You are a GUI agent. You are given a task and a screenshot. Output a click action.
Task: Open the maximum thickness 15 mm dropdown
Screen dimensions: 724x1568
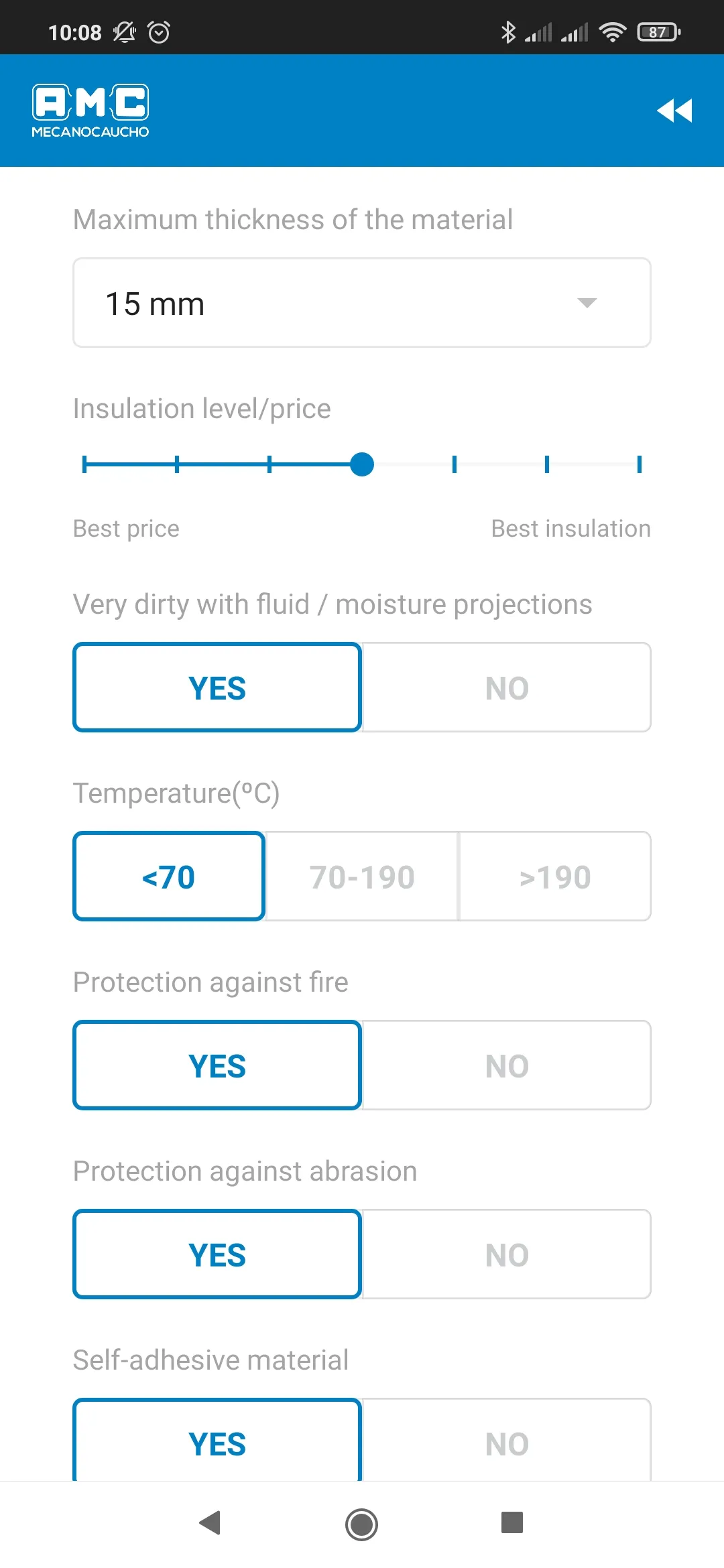coord(362,303)
